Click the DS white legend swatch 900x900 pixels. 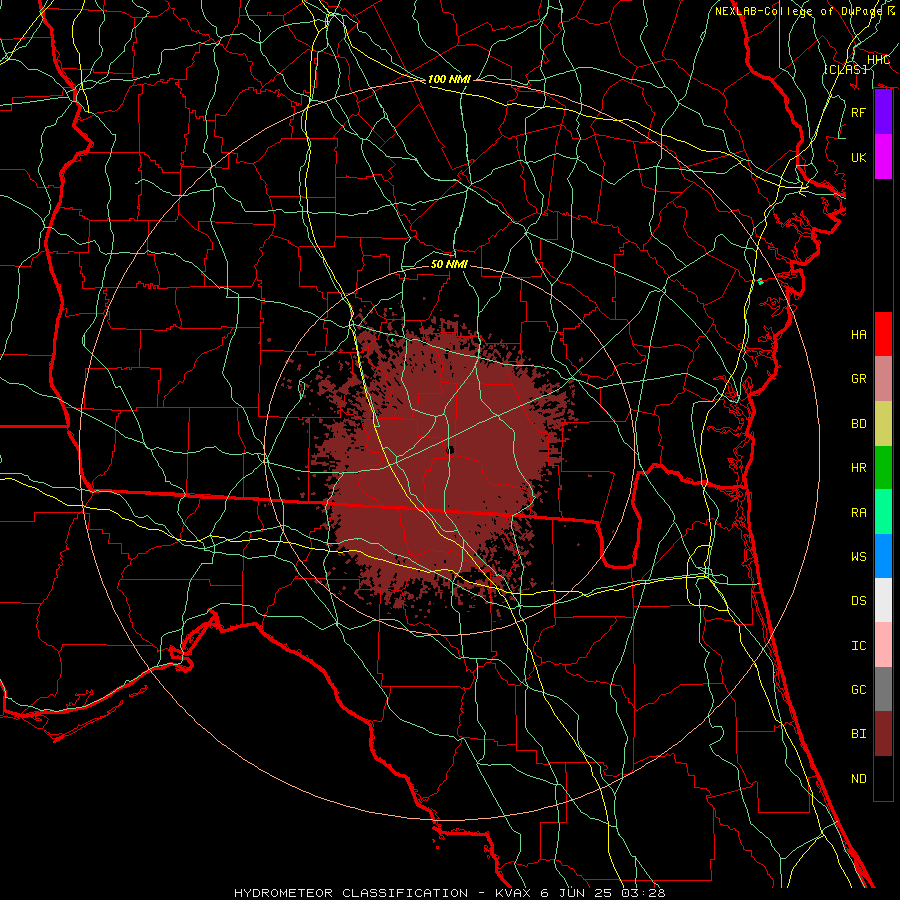click(883, 600)
